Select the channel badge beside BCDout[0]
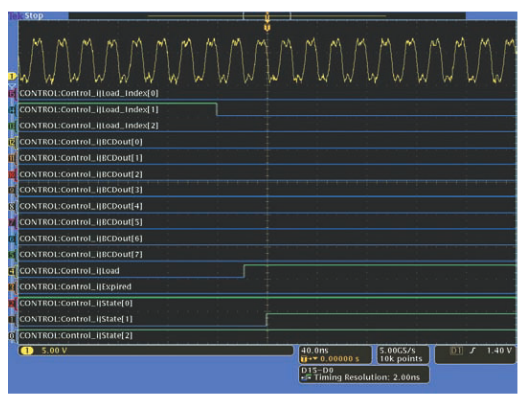Image resolution: width=525 pixels, height=399 pixels. 12,142
